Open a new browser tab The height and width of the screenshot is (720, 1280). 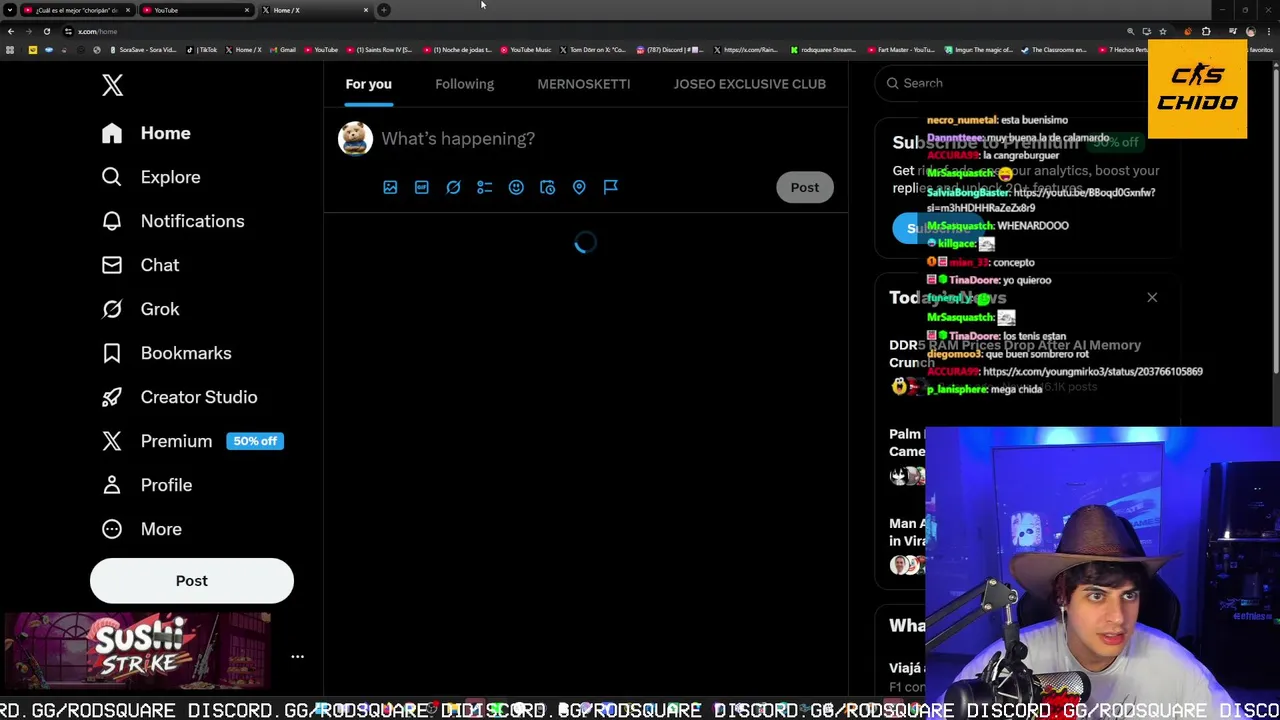[384, 10]
